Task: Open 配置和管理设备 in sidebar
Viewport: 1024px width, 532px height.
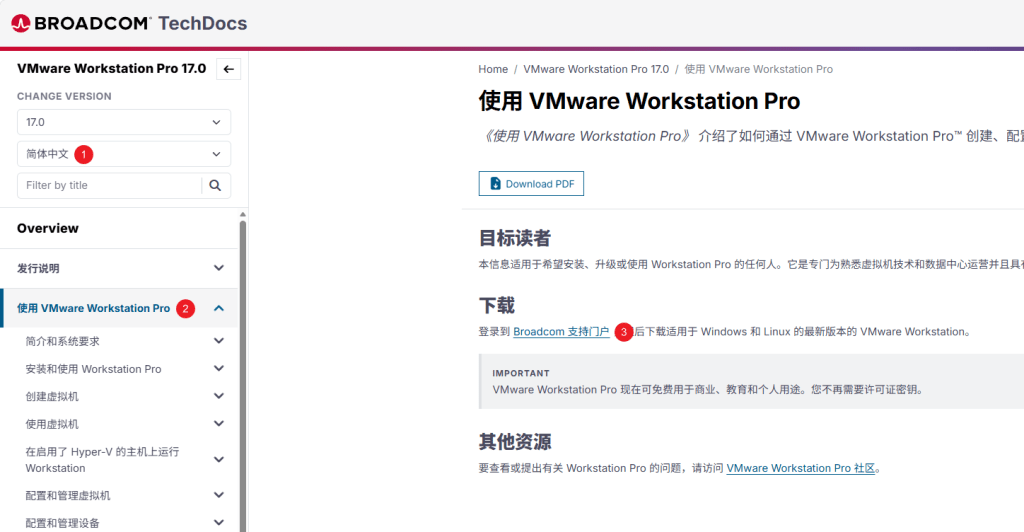Action: click(63, 523)
